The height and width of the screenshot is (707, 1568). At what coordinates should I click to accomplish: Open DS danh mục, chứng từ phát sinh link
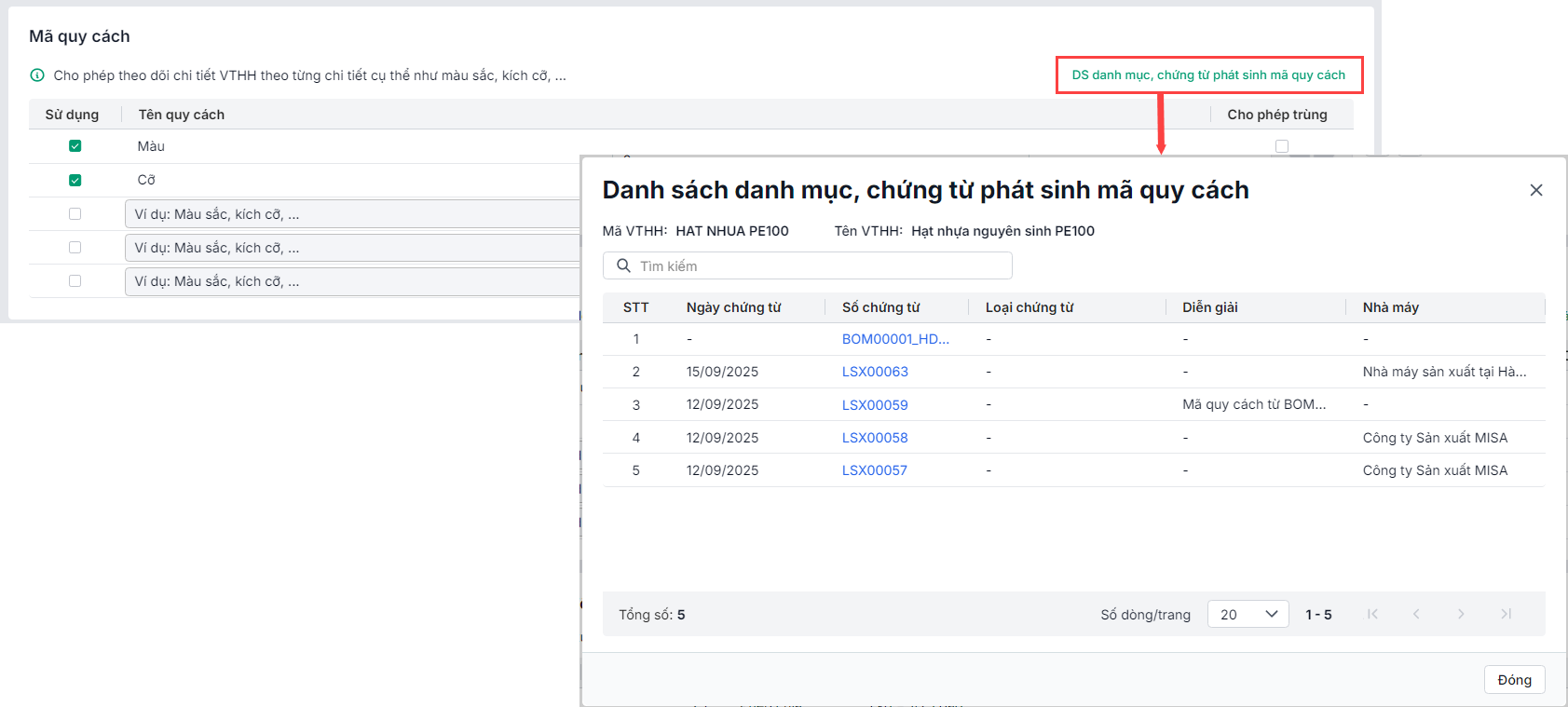1208,75
